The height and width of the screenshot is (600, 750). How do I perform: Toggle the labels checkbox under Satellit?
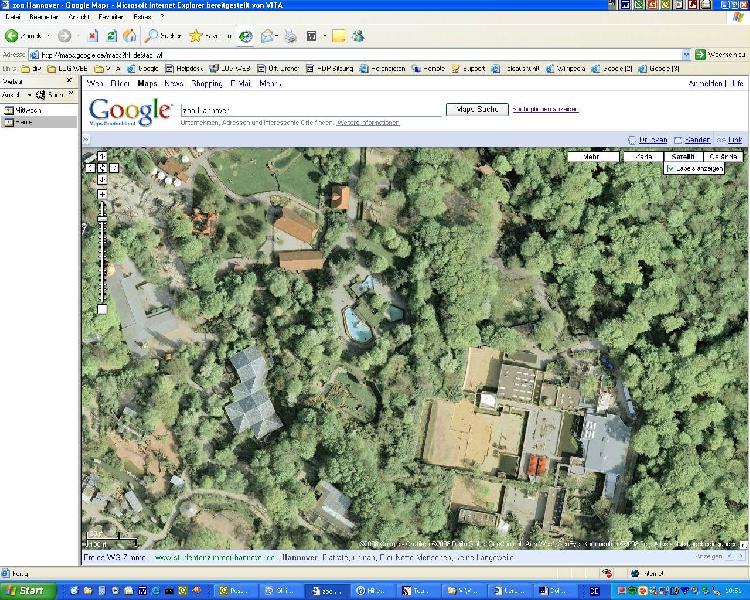(670, 169)
